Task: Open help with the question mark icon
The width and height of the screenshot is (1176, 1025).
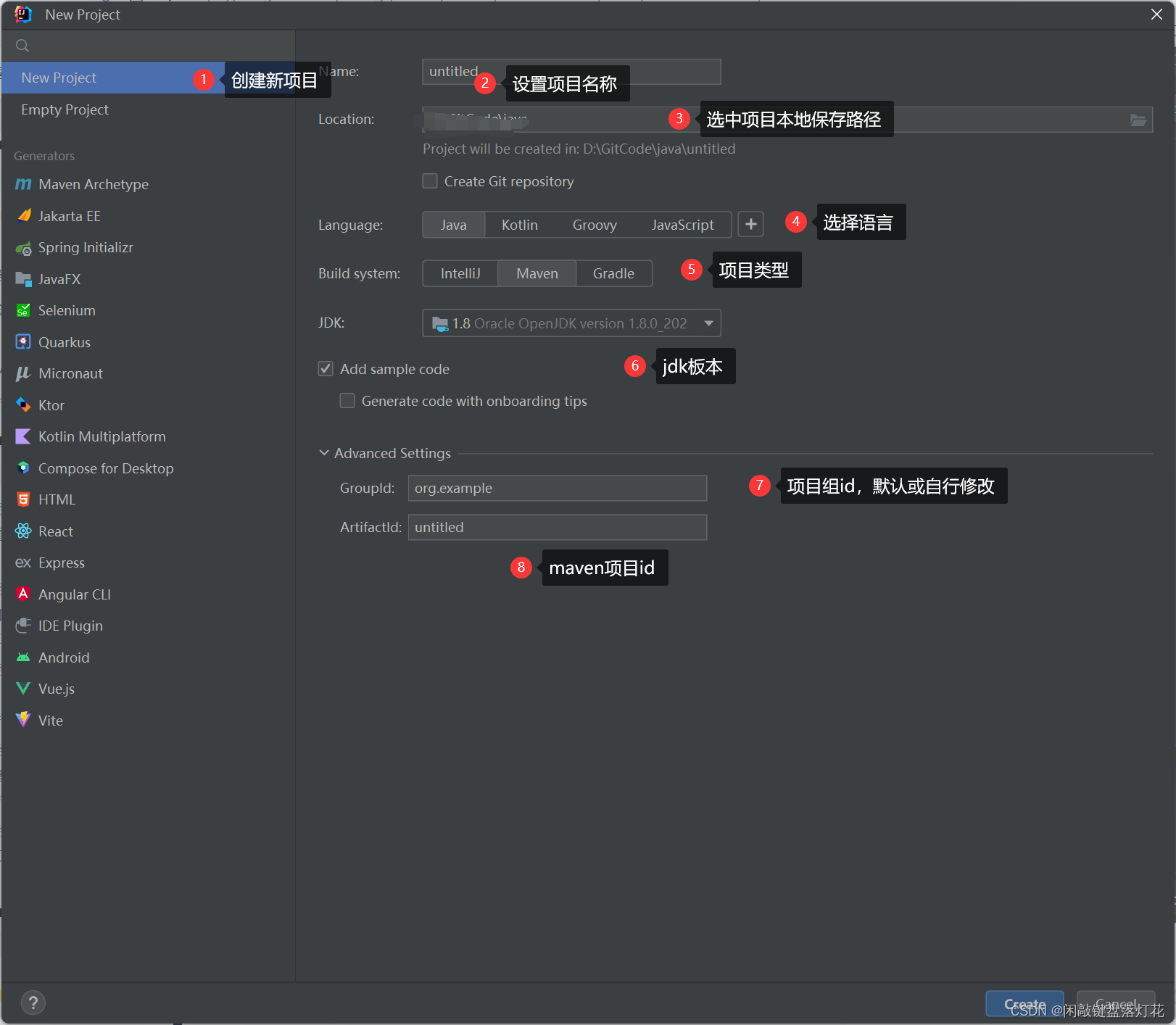Action: click(x=33, y=1003)
